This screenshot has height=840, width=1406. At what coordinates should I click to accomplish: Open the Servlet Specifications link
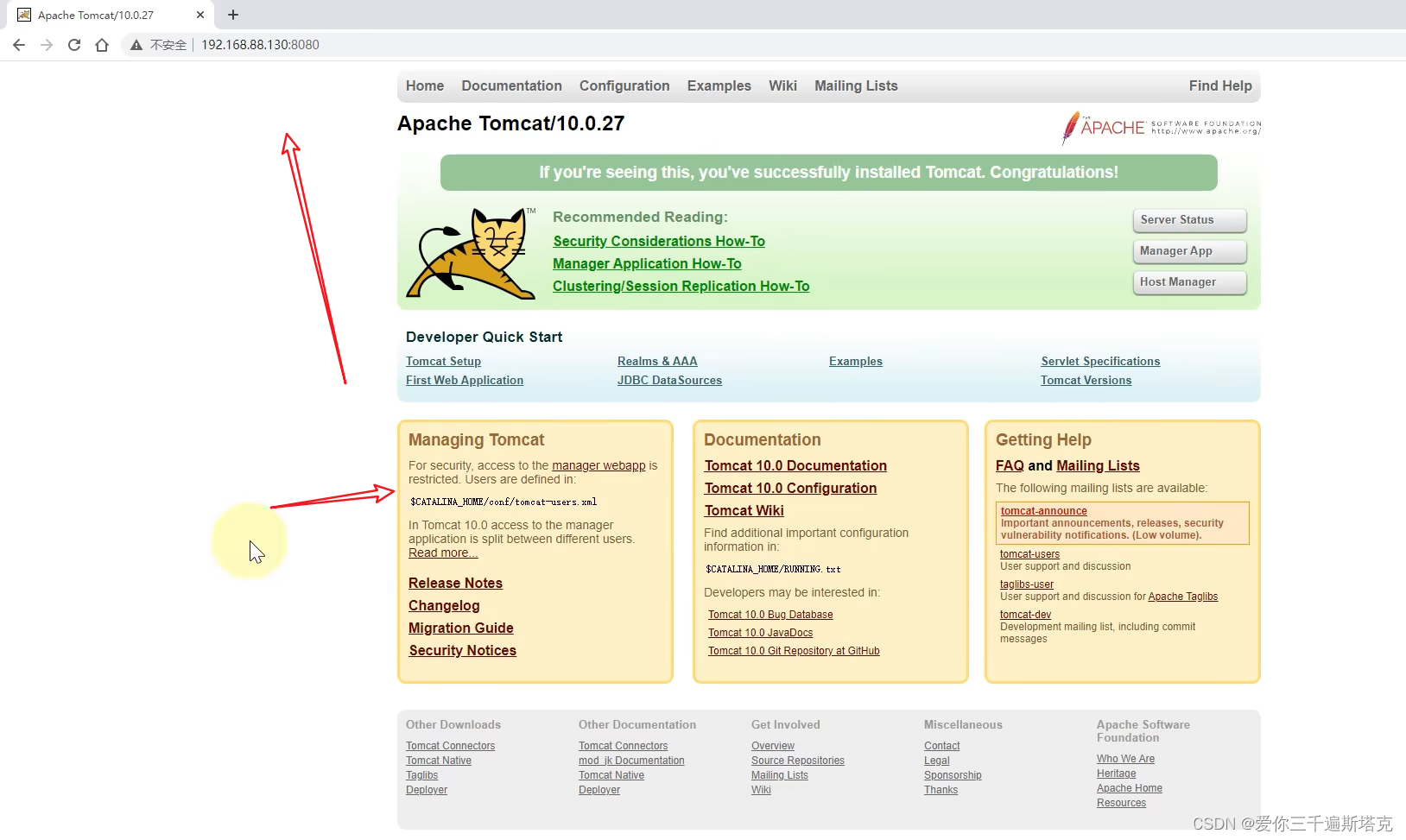coord(1100,362)
